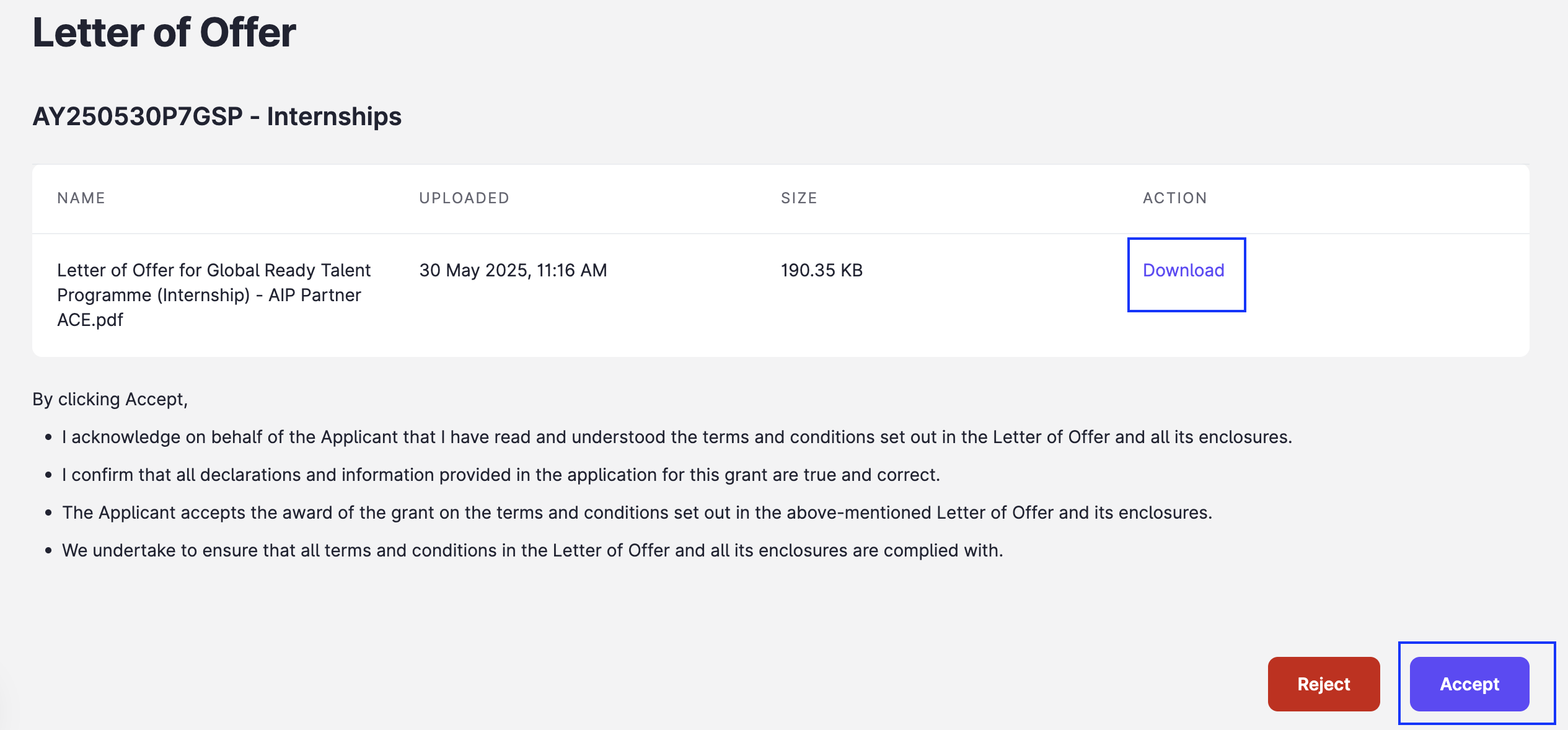
Task: Click the UPLOADED column header
Action: (x=464, y=198)
